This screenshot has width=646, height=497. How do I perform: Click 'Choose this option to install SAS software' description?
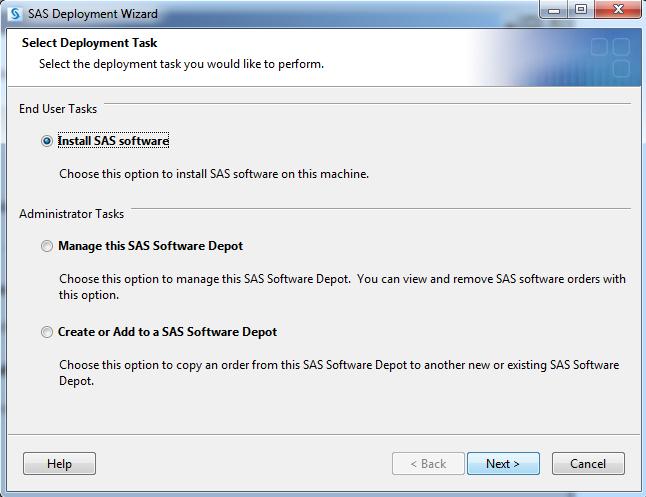tap(214, 174)
